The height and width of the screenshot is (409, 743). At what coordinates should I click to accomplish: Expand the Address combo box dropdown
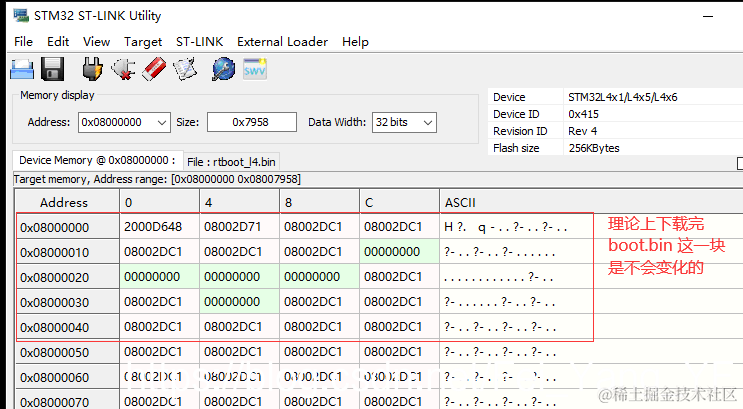[x=162, y=123]
